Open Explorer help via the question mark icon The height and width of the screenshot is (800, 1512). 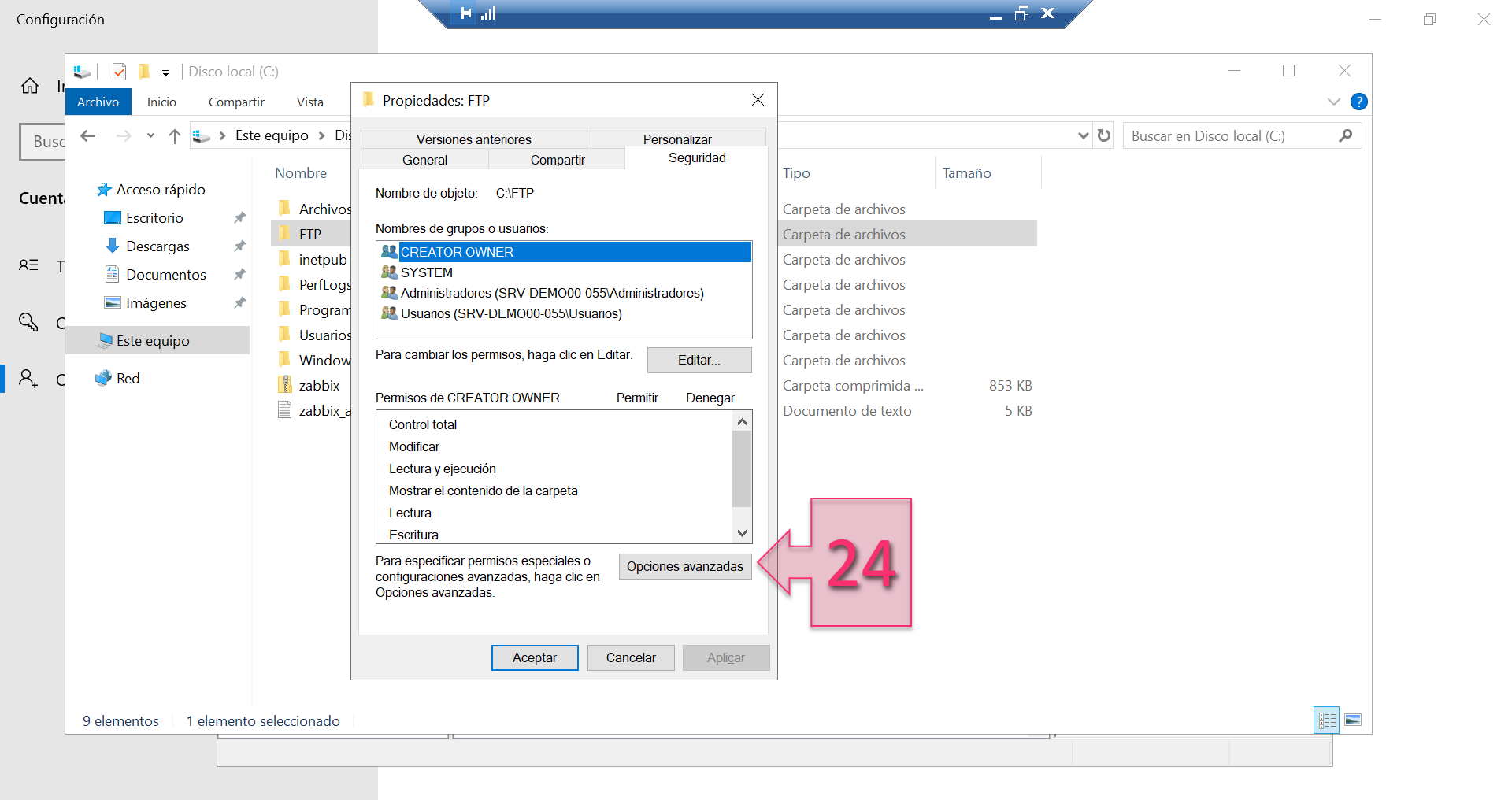(1358, 102)
